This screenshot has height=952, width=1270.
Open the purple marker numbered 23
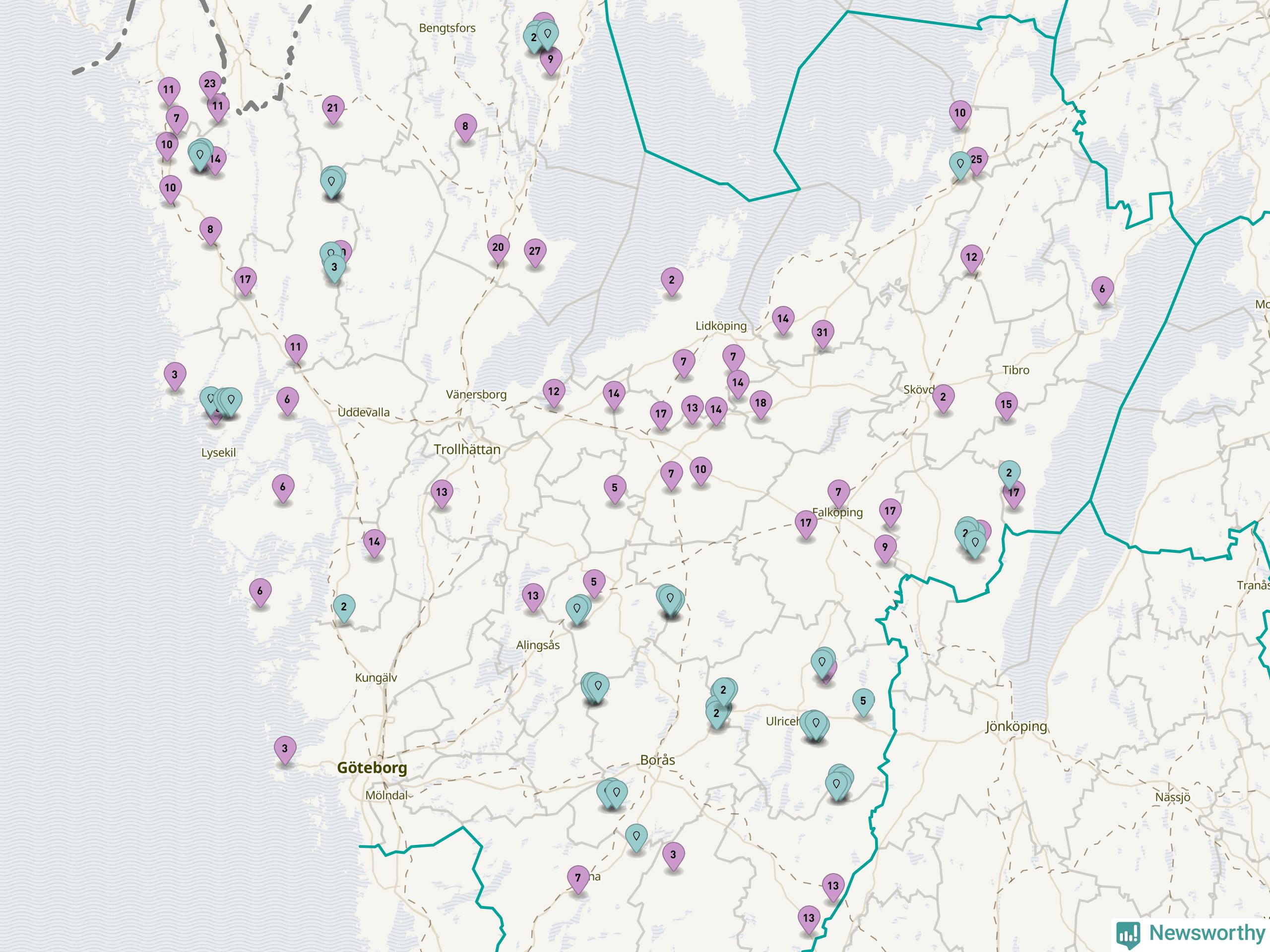pos(210,84)
